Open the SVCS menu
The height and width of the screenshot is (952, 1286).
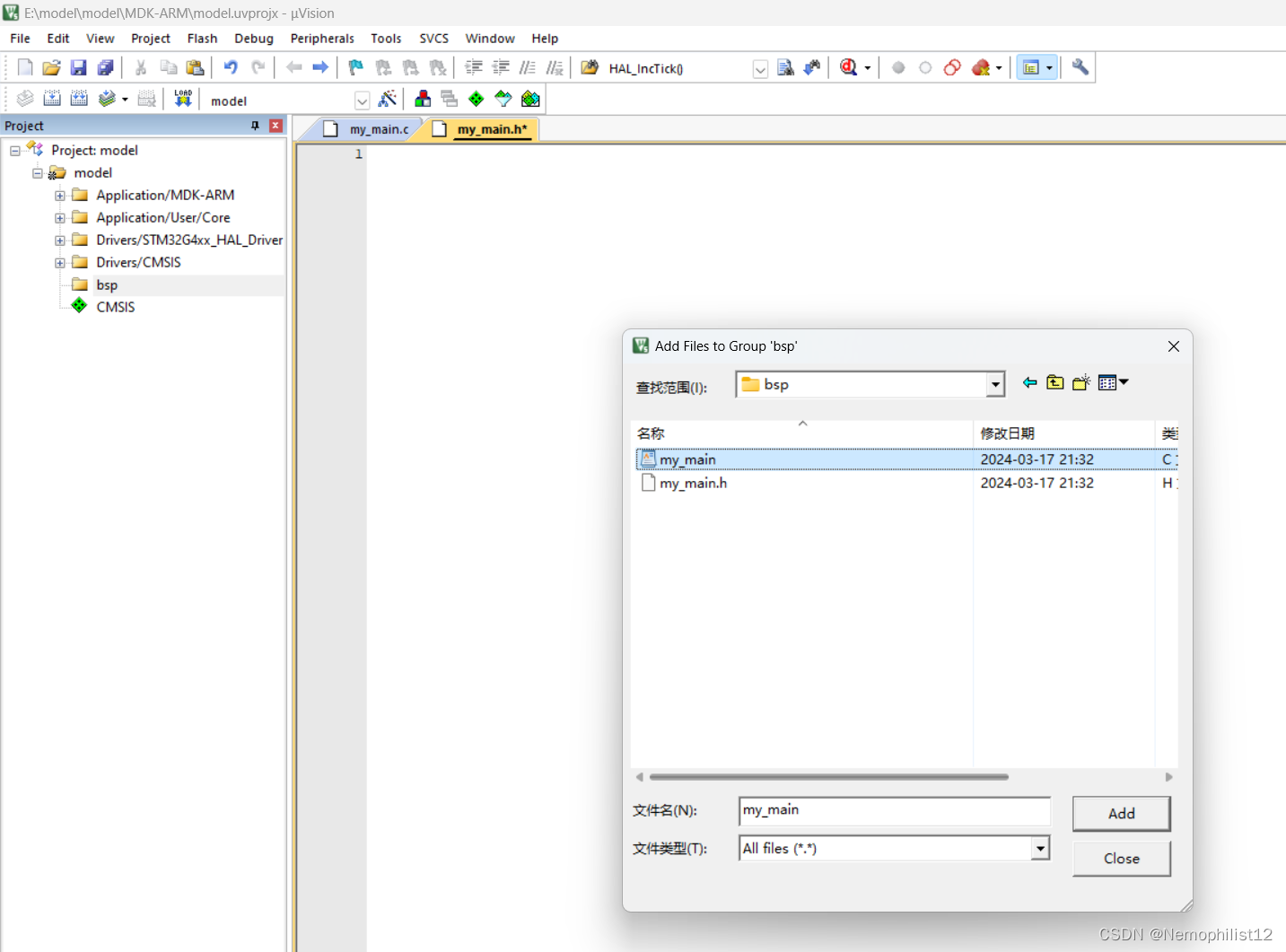[x=434, y=39]
